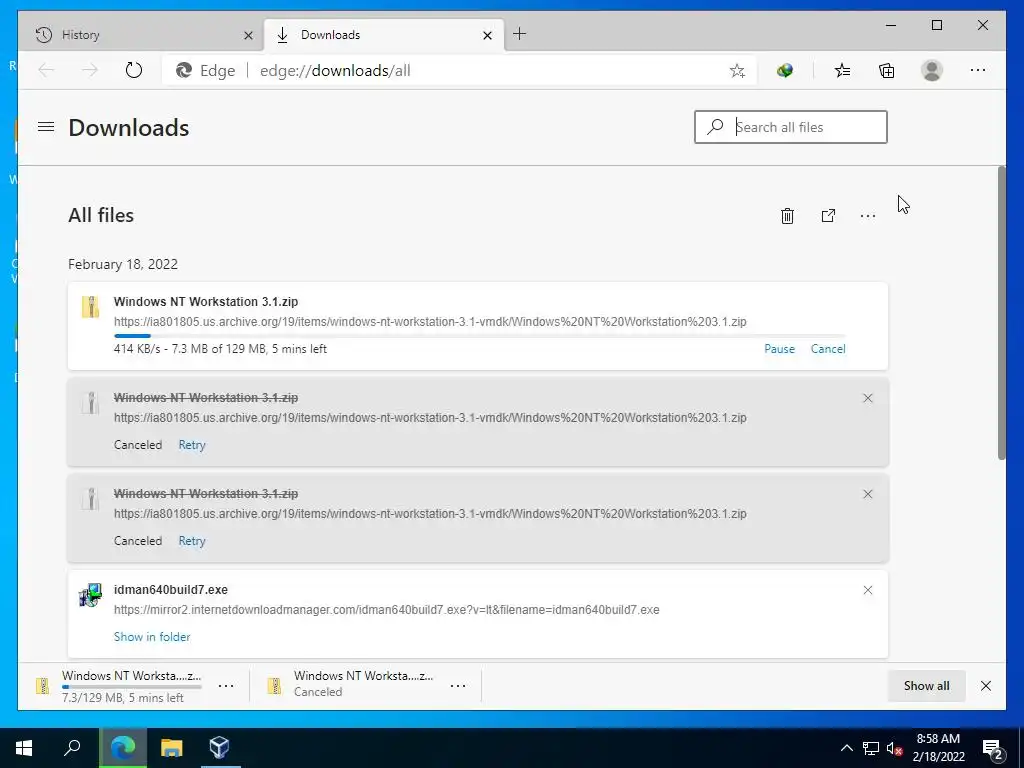The image size is (1024, 768).
Task: Cancel the Windows NT Workstation download
Action: [828, 349]
